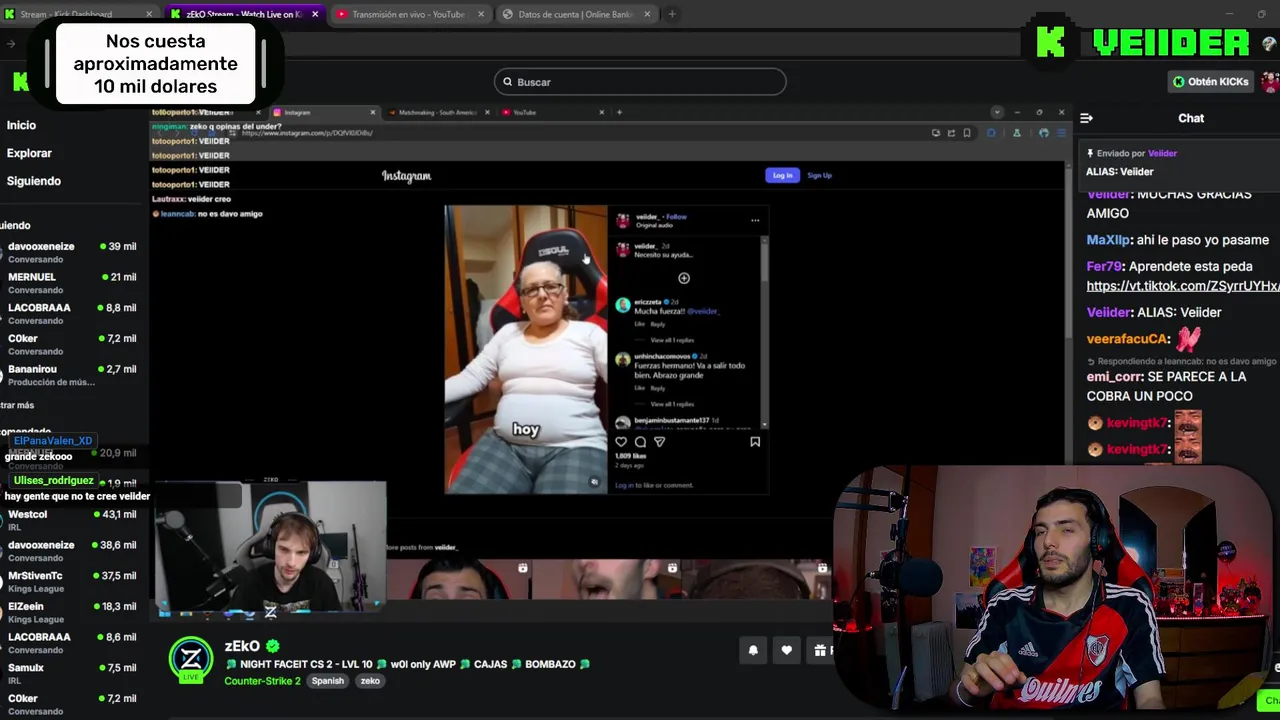Click the Kick search box labeled Buscar
Screen dimensions: 1280x720
[640, 82]
